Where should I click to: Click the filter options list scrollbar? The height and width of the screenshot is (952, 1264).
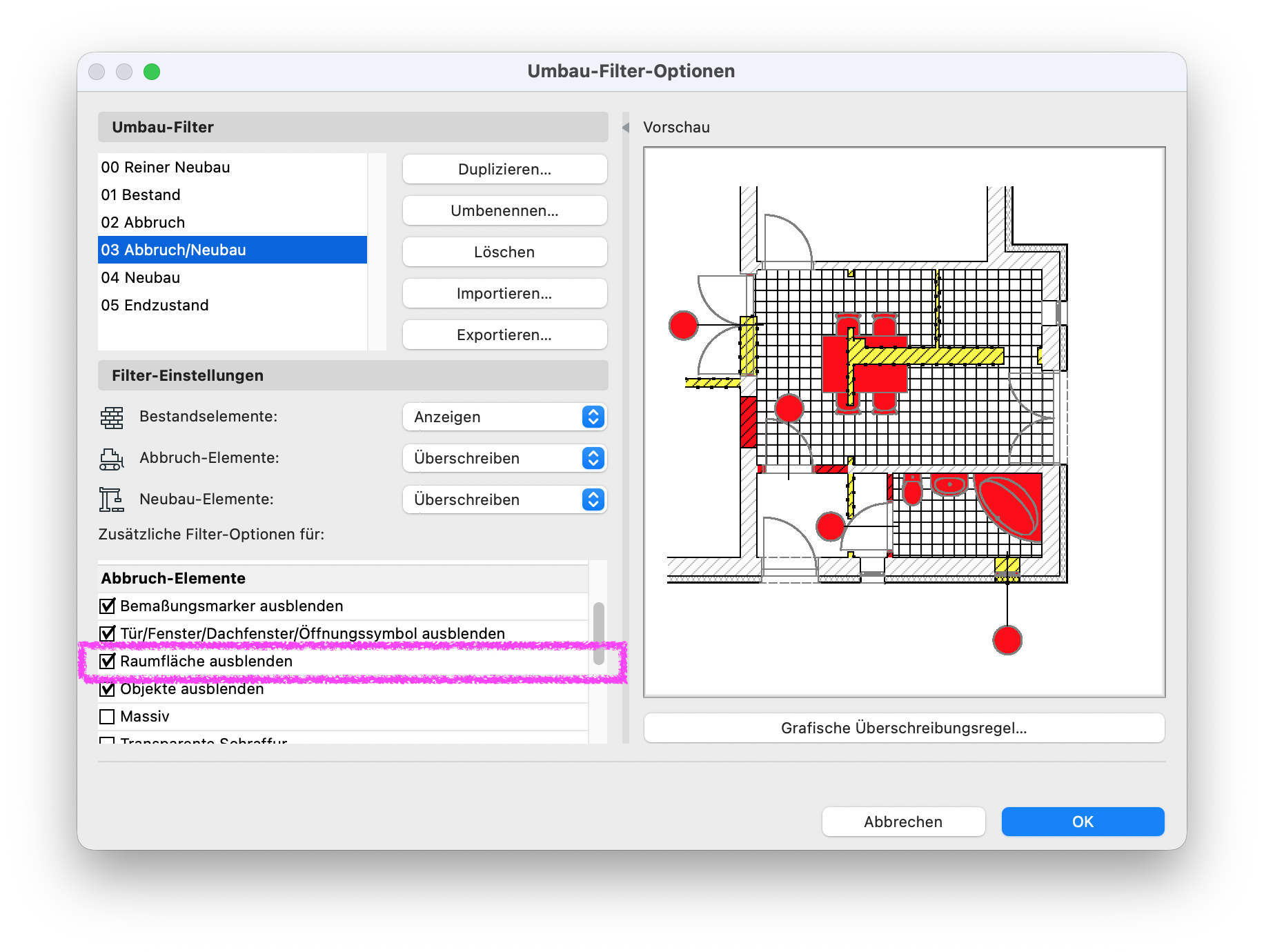click(x=599, y=633)
